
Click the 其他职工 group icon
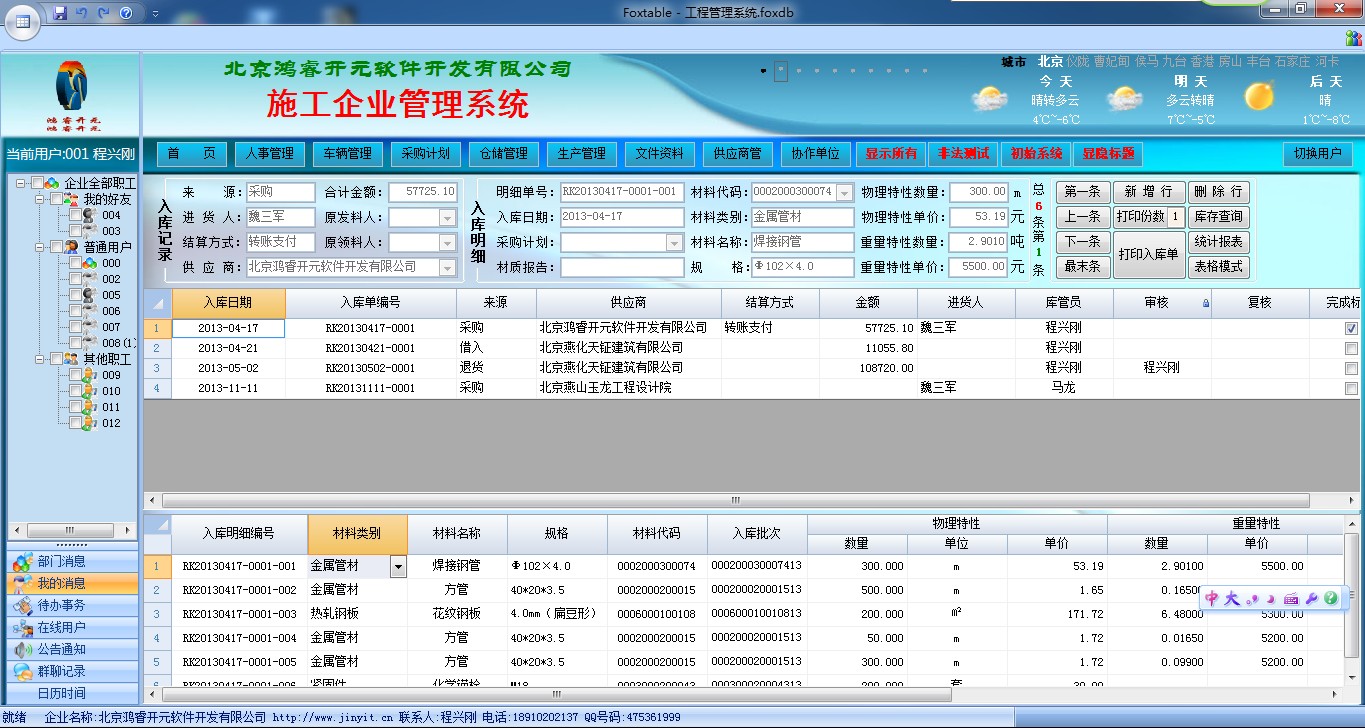tap(73, 359)
